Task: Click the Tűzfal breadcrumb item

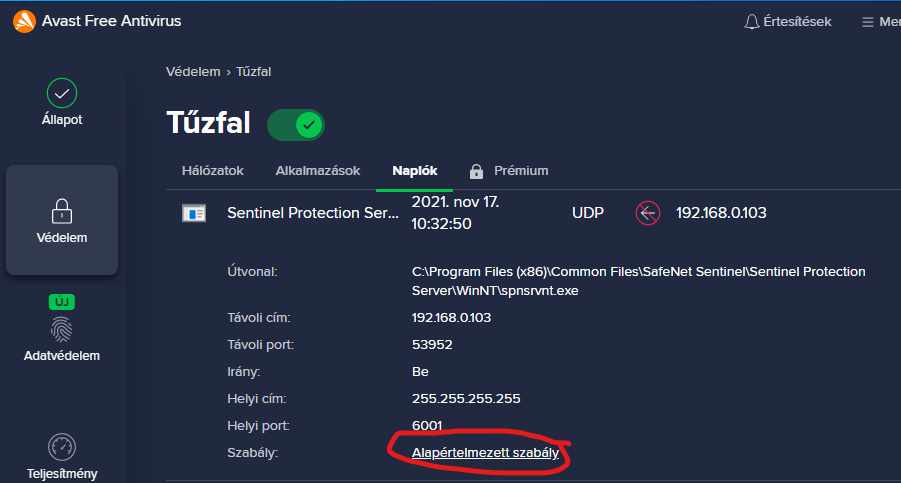Action: pyautogui.click(x=253, y=72)
